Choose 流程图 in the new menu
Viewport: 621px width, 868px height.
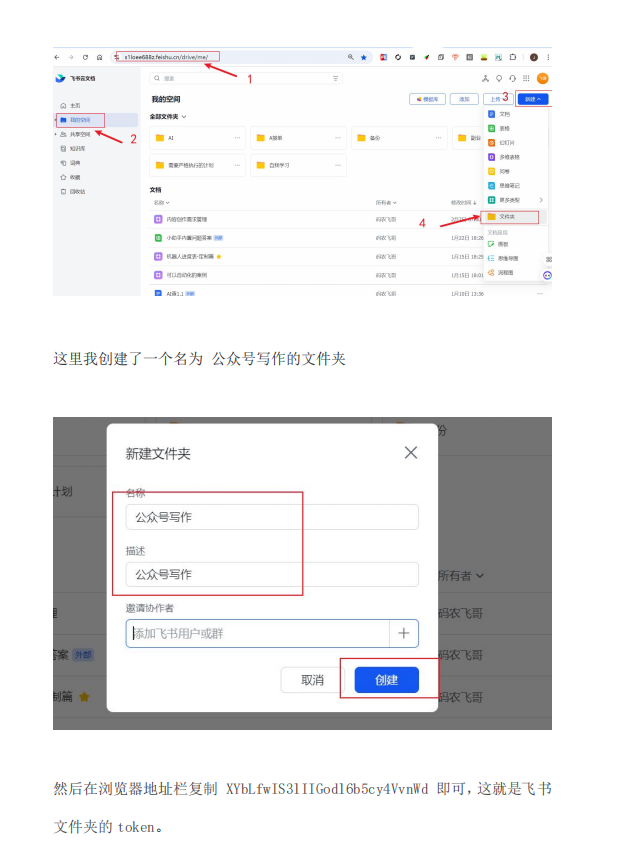[515, 273]
